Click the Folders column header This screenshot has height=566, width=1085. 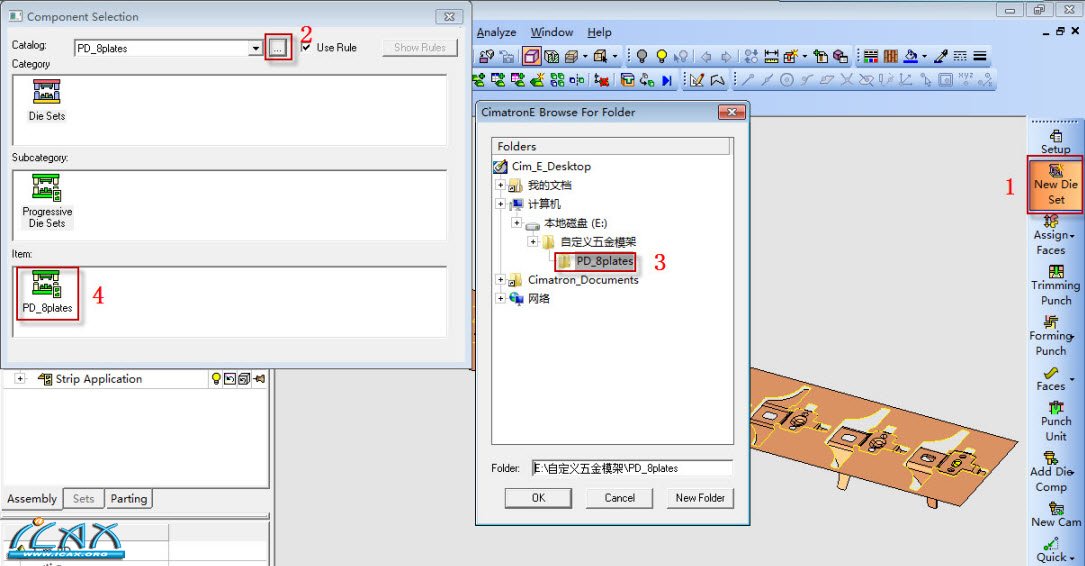click(610, 146)
